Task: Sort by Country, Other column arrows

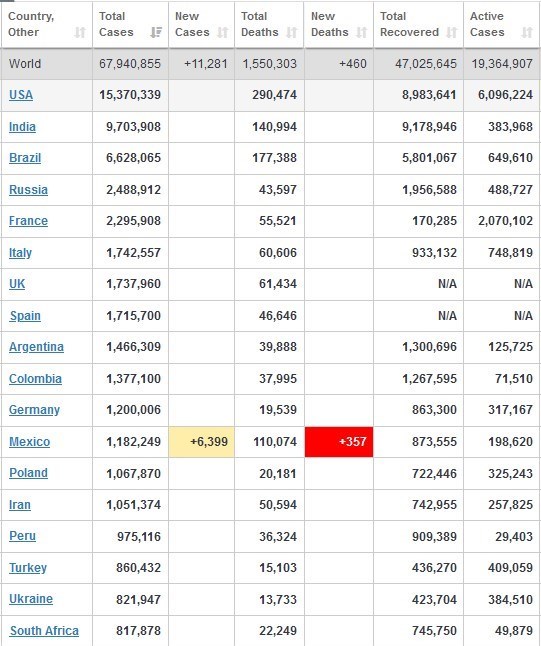Action: 80,32
